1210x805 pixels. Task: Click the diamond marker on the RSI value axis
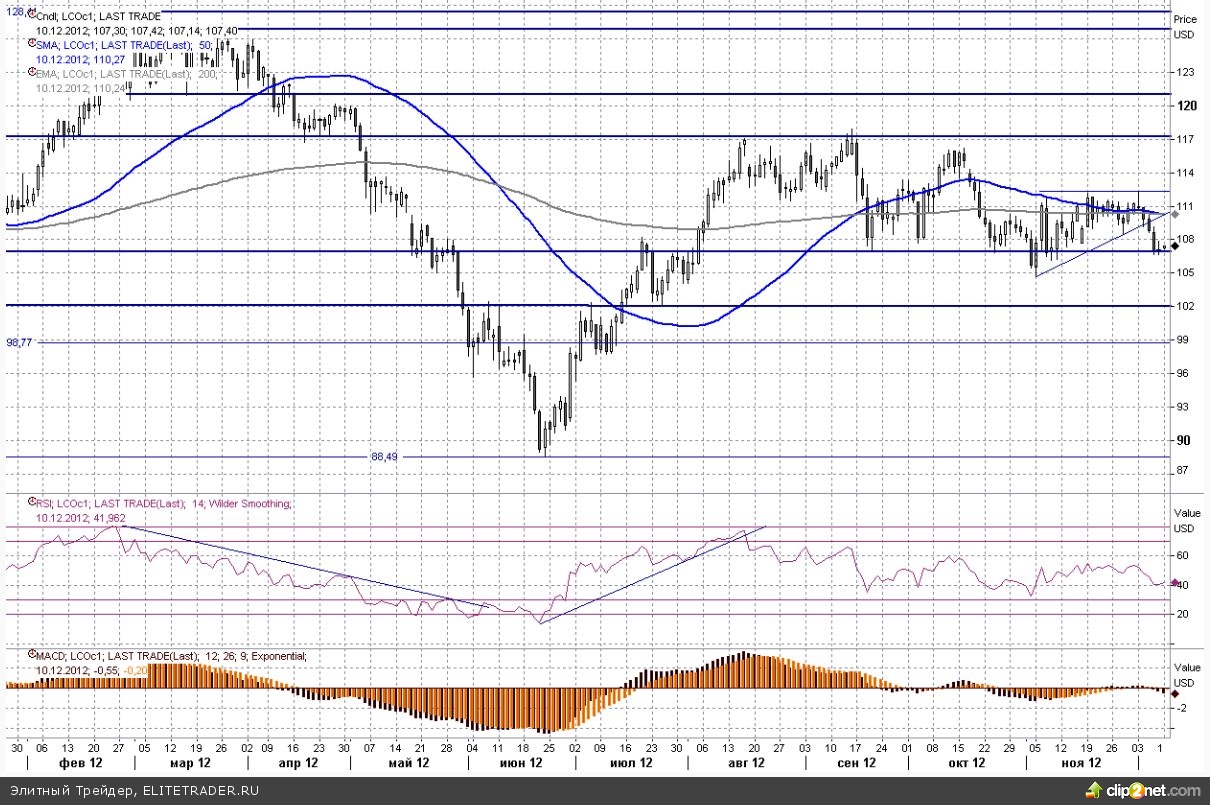click(1176, 581)
